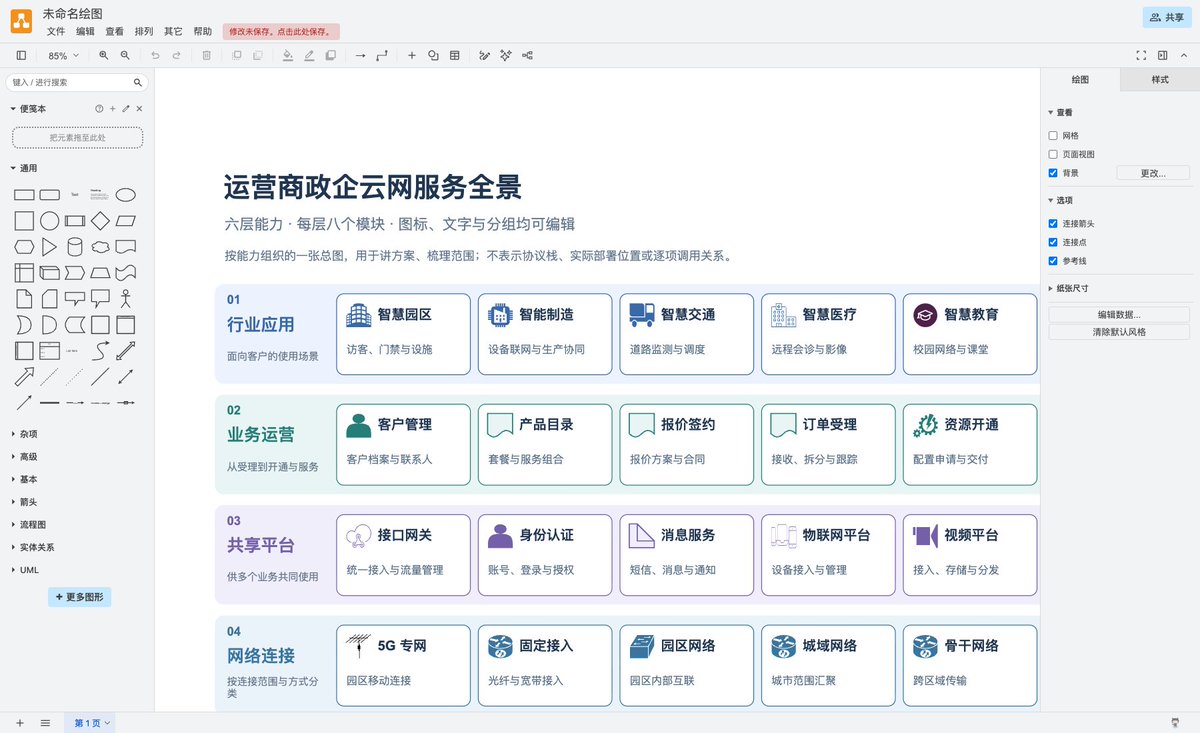Click the fullscreen icon at top right
Image resolution: width=1200 pixels, height=733 pixels.
pyautogui.click(x=1141, y=56)
